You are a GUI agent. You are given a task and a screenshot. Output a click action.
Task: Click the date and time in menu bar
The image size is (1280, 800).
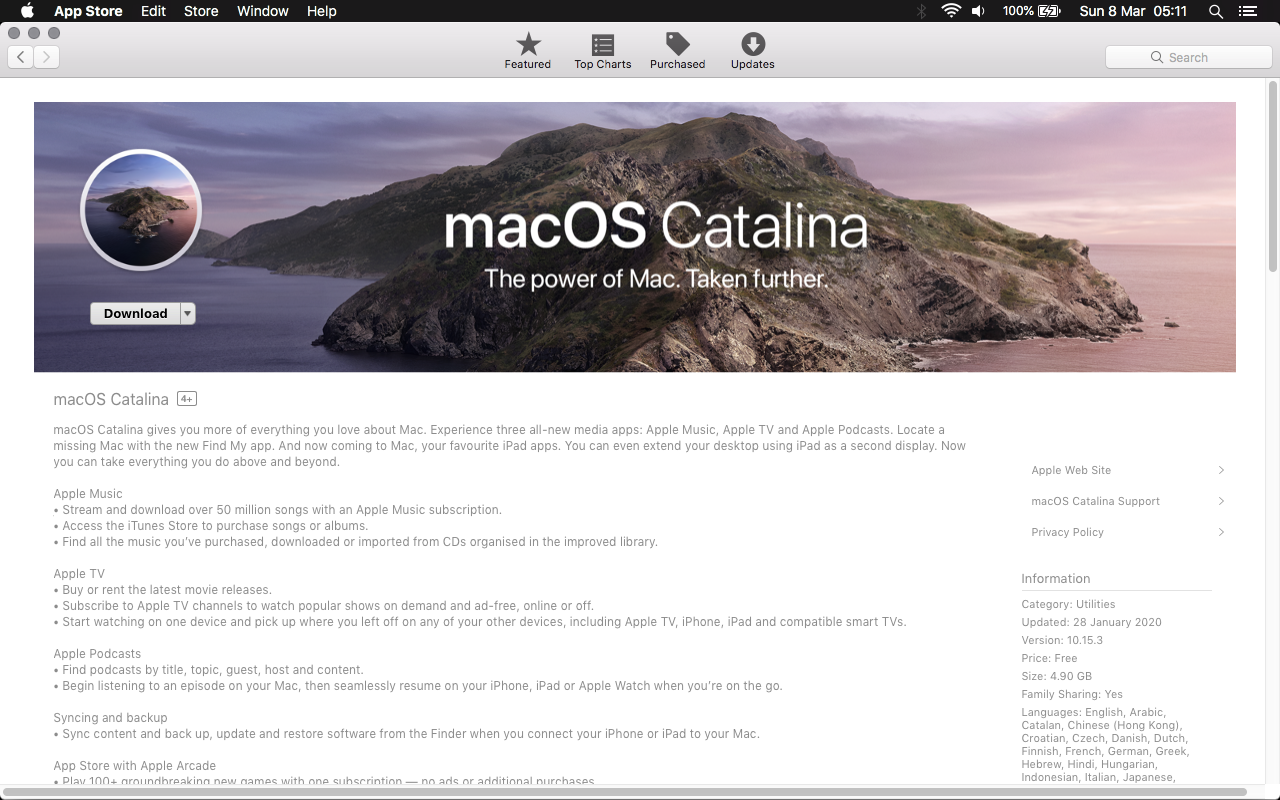1133,11
